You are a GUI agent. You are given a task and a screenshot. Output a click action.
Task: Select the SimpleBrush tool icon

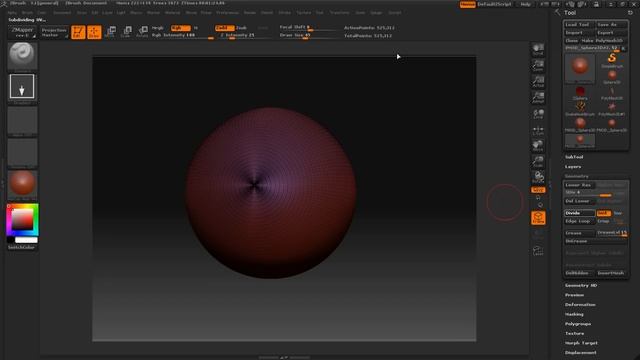pos(612,60)
